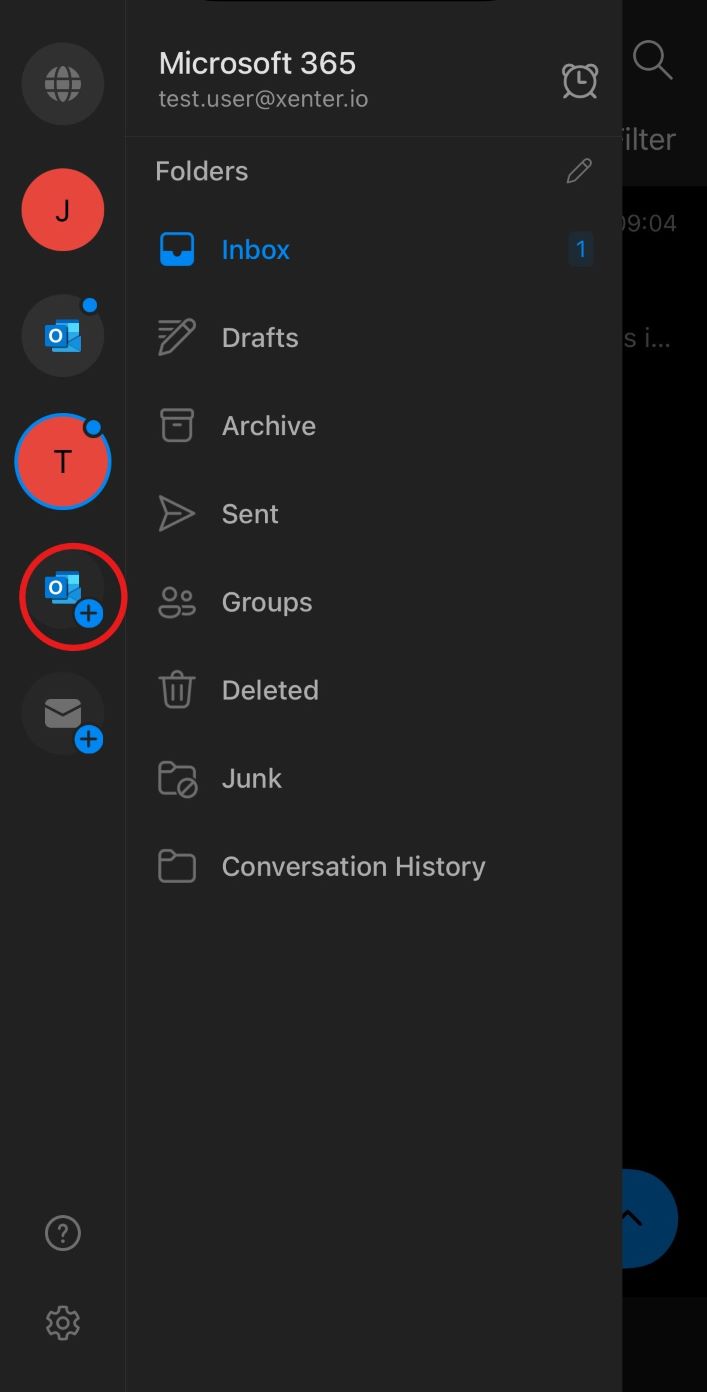Viewport: 707px width, 1392px height.
Task: Open the Junk folder
Action: 251,778
